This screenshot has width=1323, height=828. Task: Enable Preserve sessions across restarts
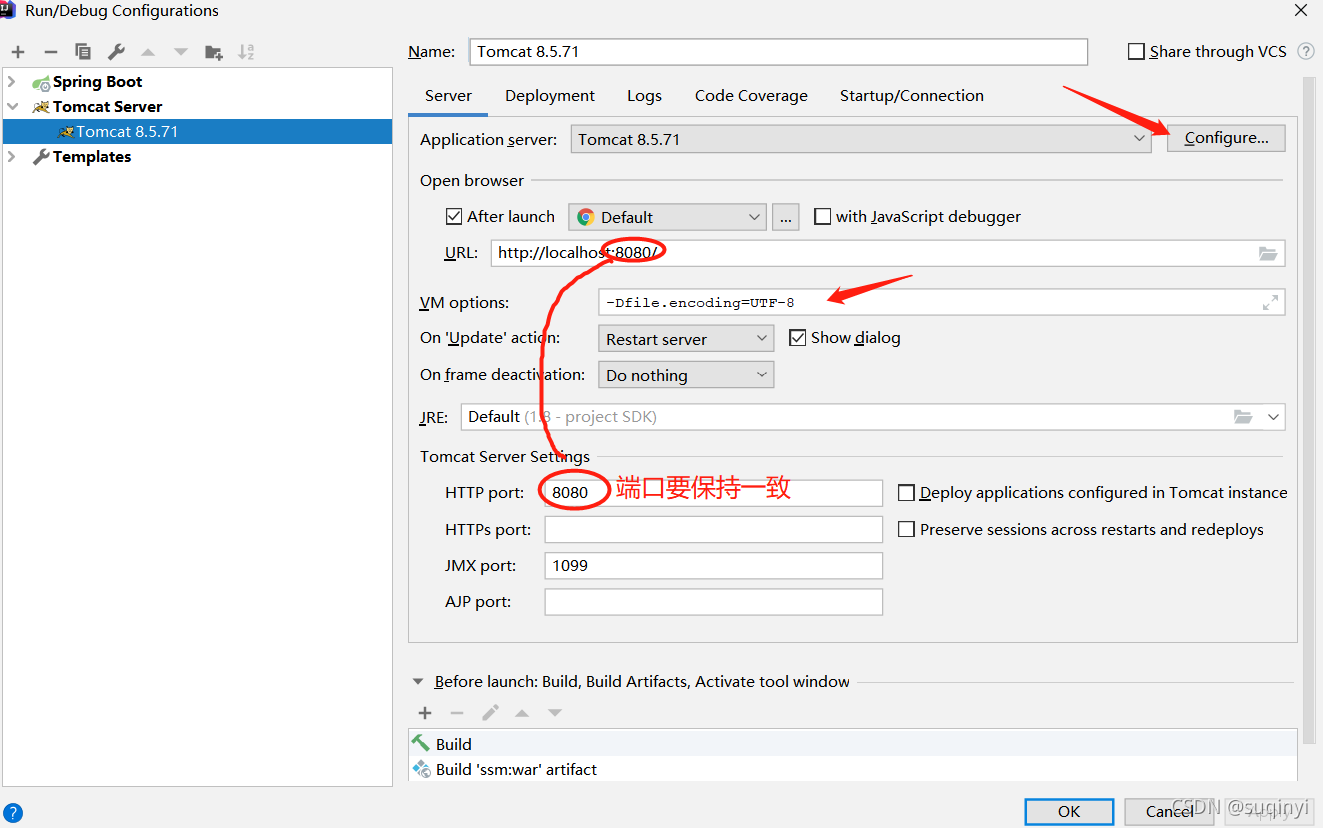(x=907, y=529)
